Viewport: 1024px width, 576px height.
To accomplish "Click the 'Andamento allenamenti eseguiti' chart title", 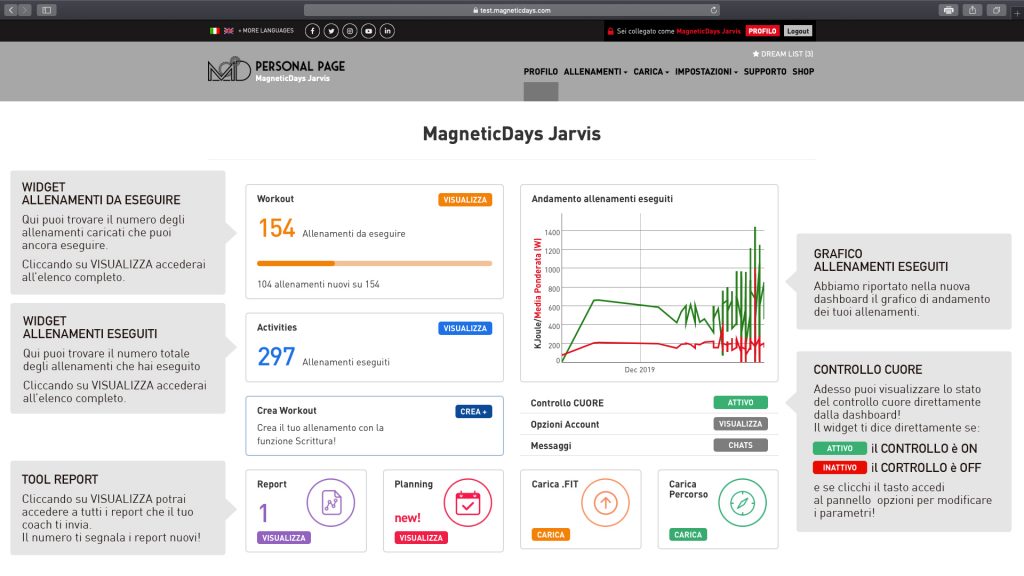I will [602, 199].
